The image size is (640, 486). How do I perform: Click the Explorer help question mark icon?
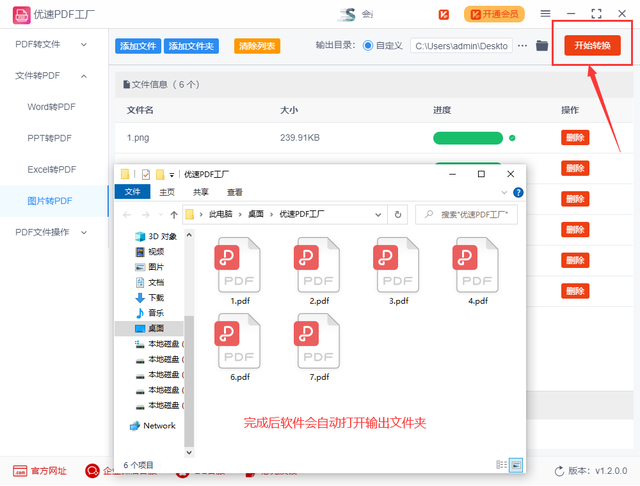(x=517, y=191)
